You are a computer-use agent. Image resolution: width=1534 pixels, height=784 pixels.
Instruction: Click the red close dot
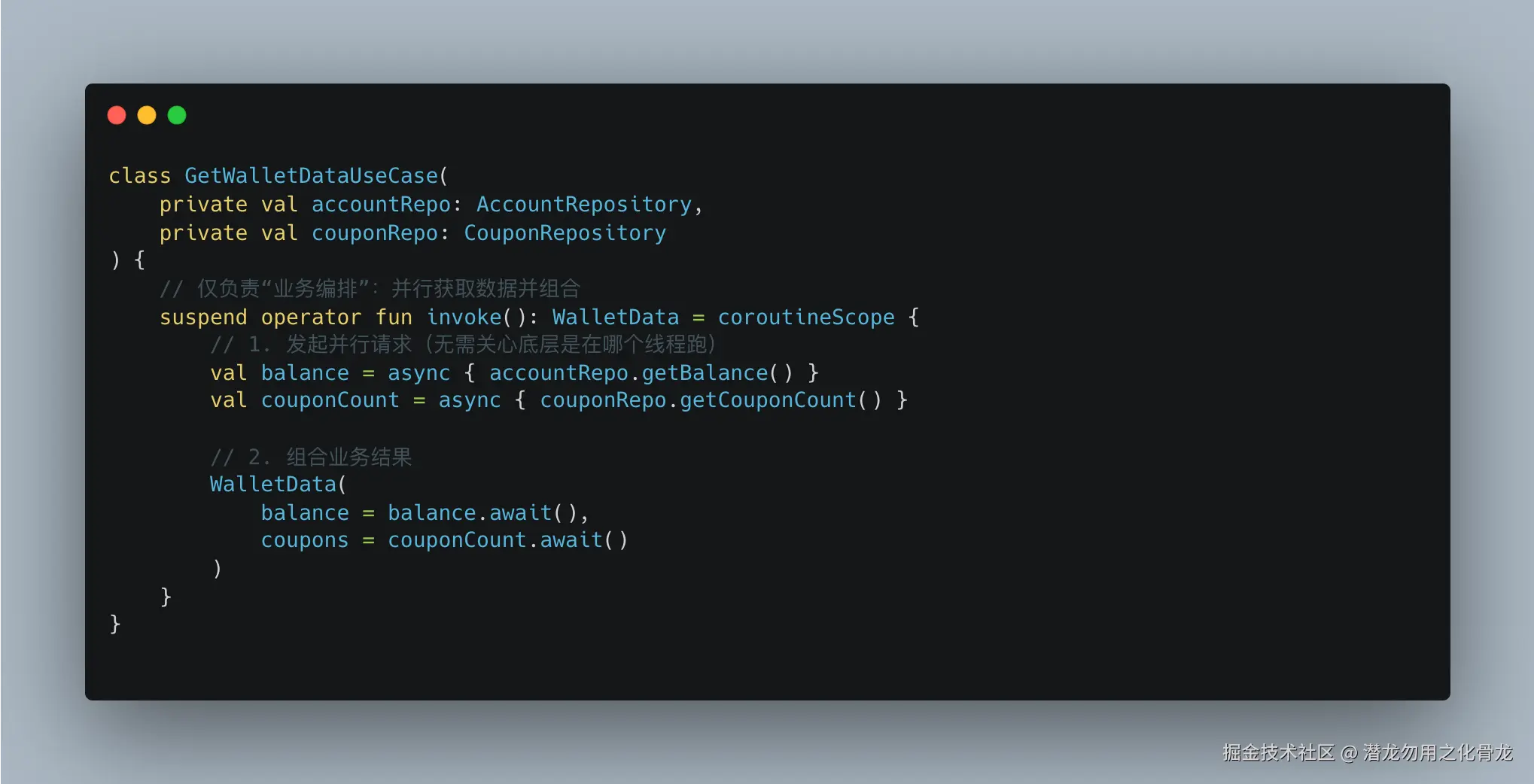click(x=117, y=115)
